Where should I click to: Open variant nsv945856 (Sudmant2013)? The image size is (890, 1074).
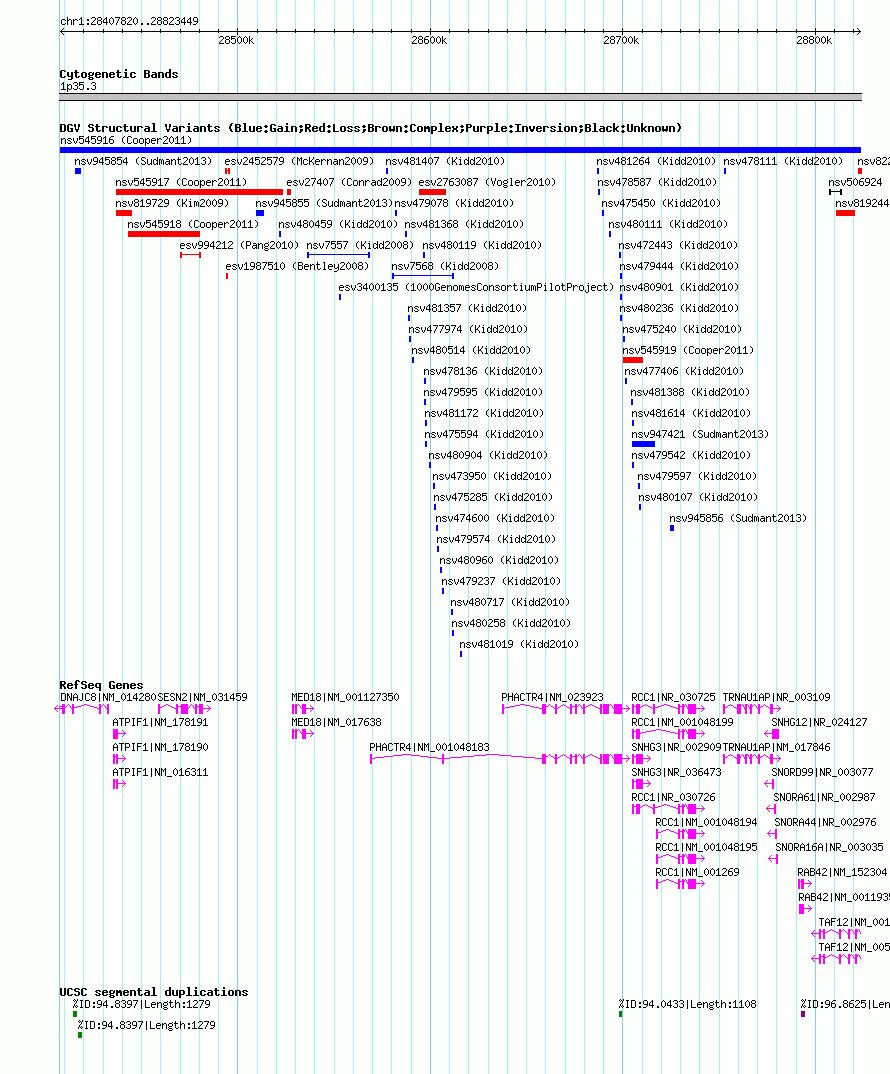[738, 519]
